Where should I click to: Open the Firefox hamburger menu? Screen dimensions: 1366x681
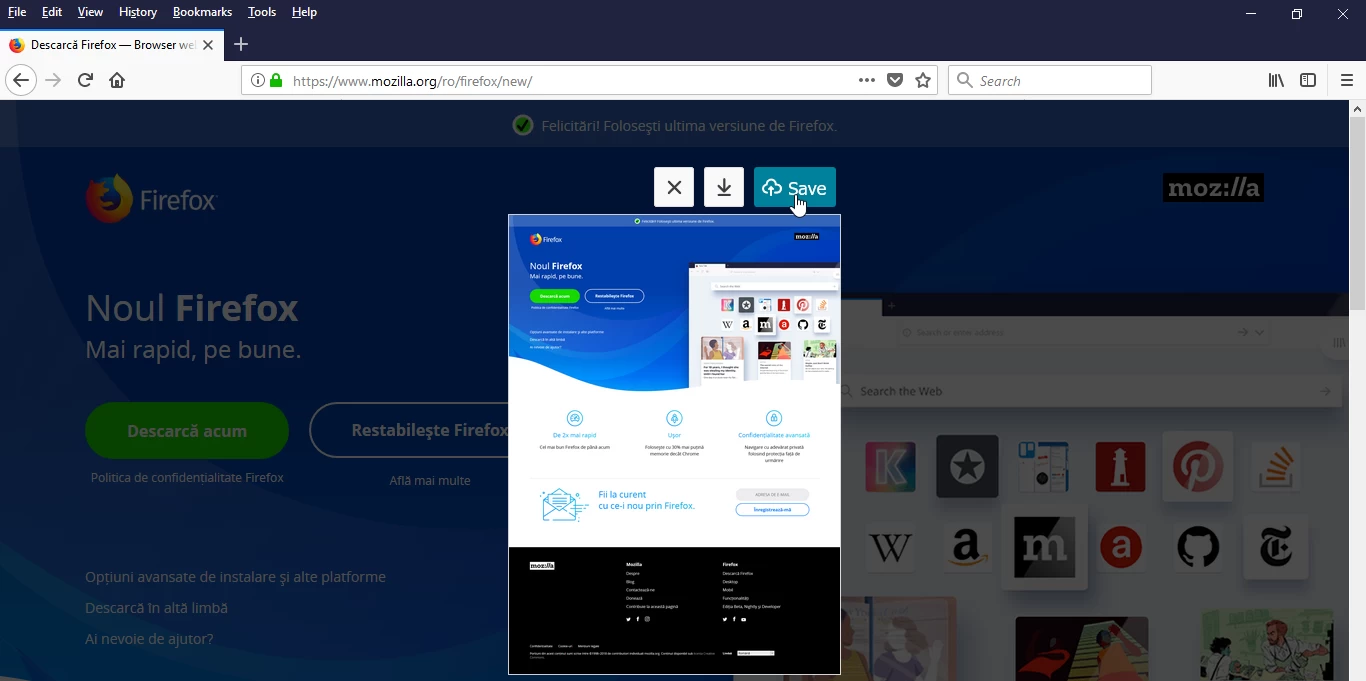click(1346, 80)
